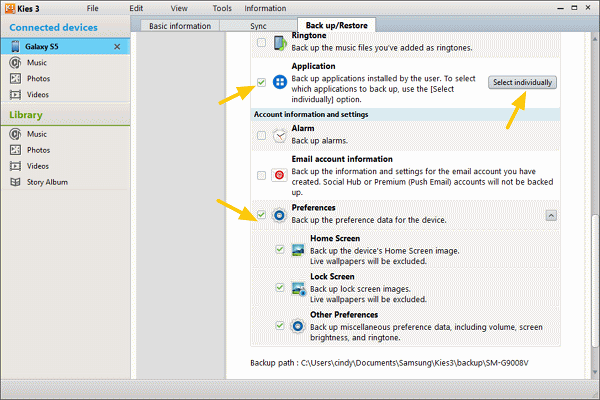Open Story Album book icon
Image resolution: width=600 pixels, height=400 pixels.
(x=15, y=182)
